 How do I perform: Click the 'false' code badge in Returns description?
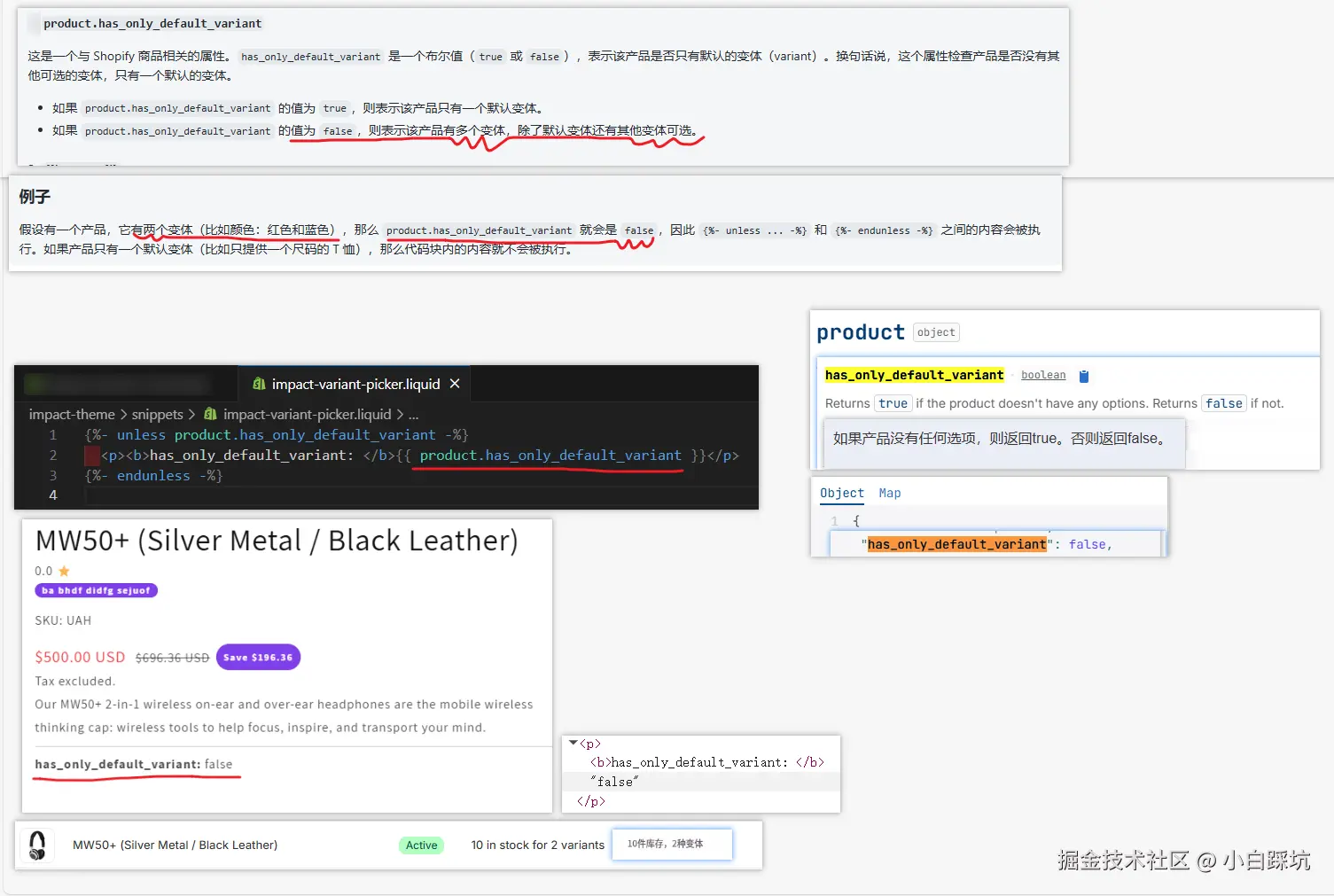click(x=1223, y=403)
